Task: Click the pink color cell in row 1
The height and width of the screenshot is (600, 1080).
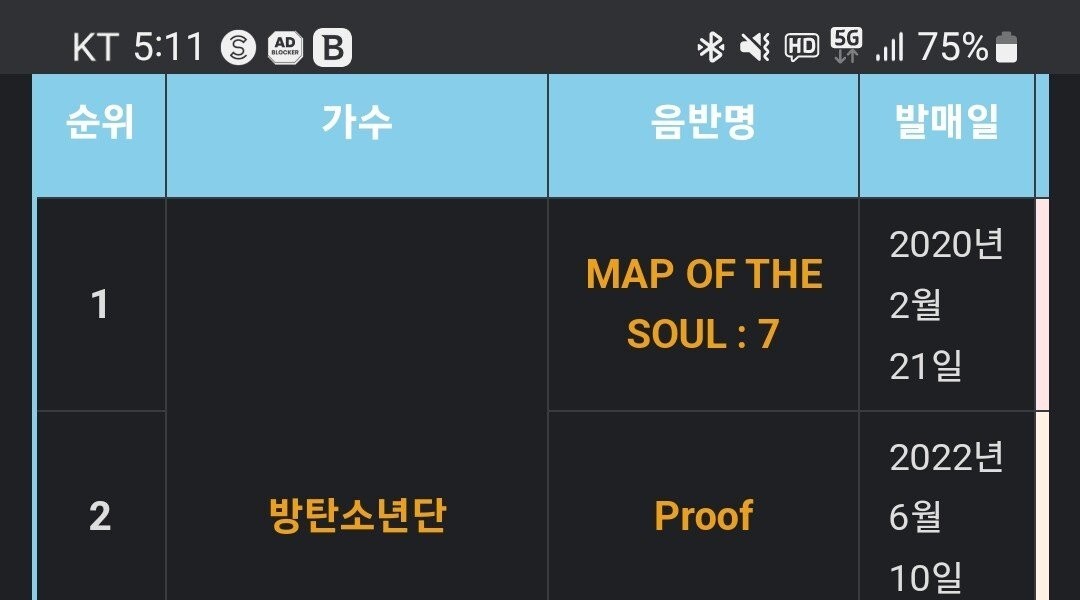Action: pyautogui.click(x=1042, y=304)
